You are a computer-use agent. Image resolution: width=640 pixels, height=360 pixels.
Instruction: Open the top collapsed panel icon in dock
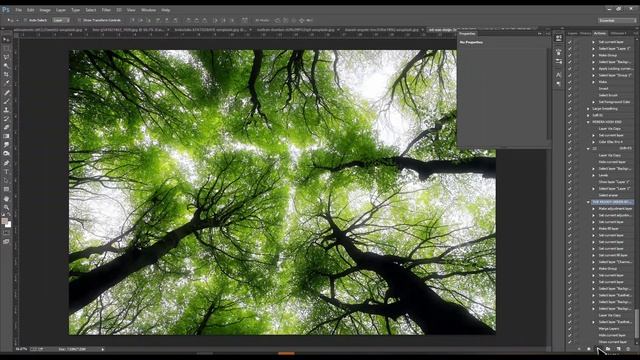click(x=558, y=38)
